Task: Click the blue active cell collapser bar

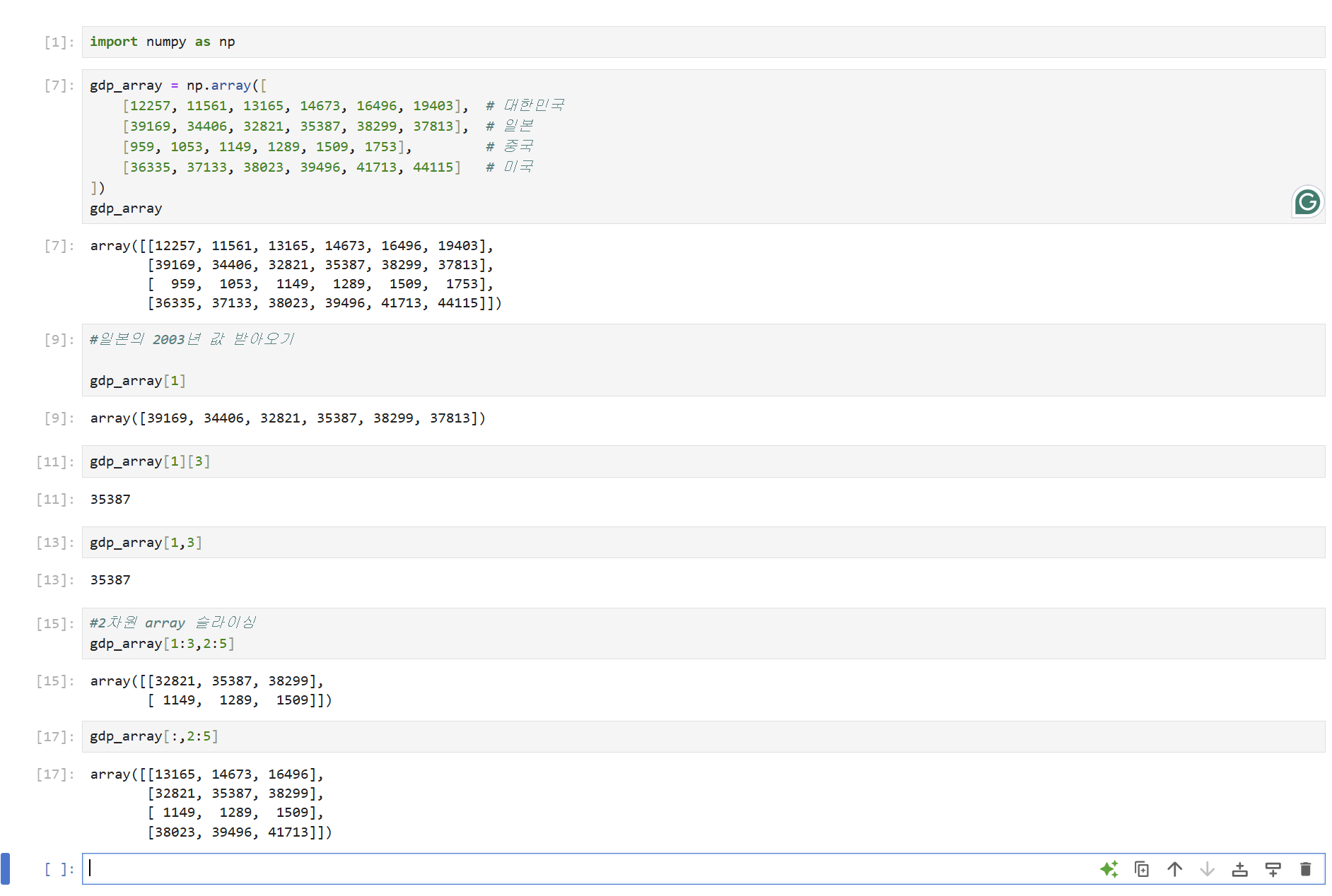Action: (5, 868)
